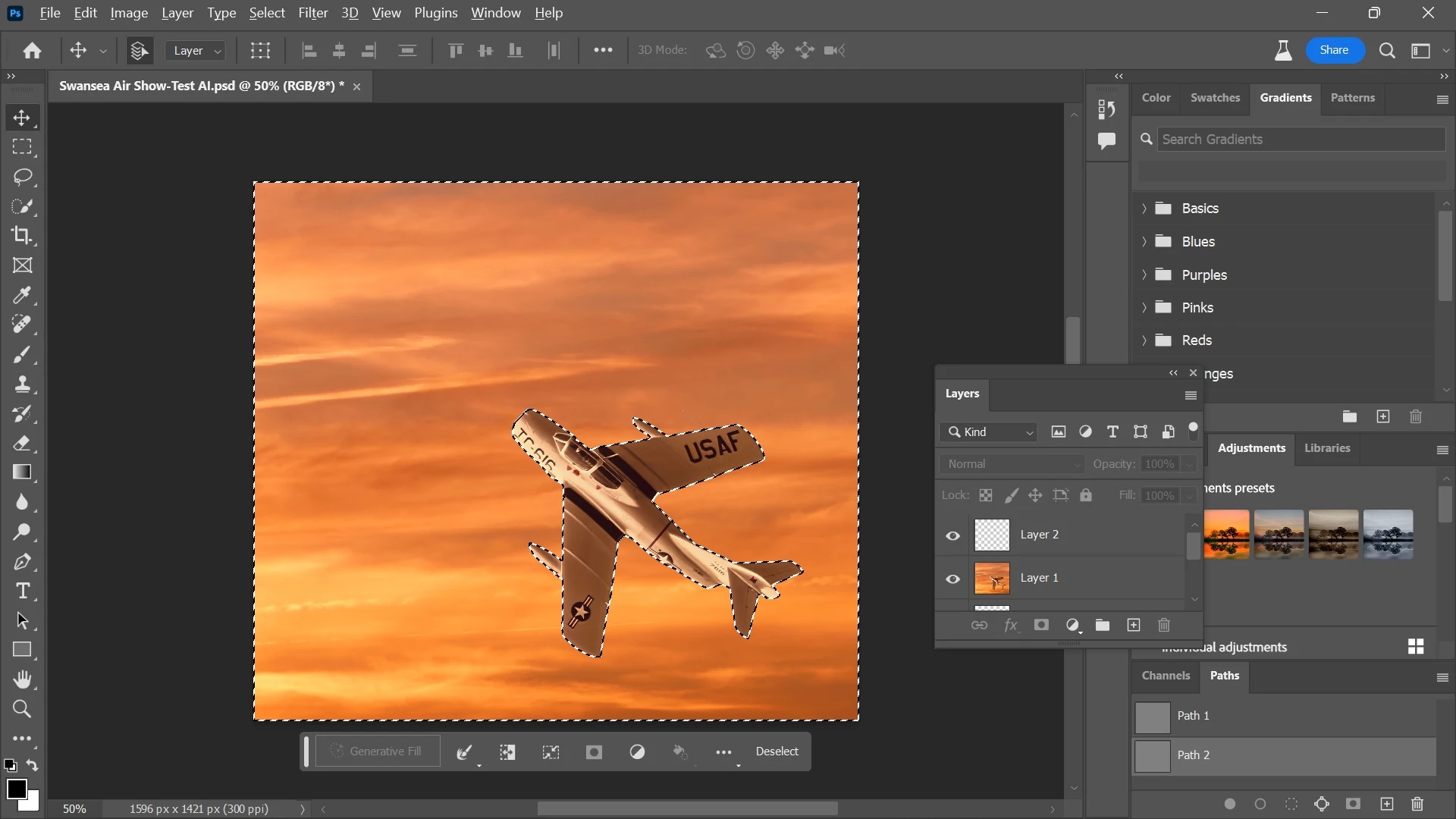The width and height of the screenshot is (1456, 819).
Task: Click the Deselect button
Action: 777,752
